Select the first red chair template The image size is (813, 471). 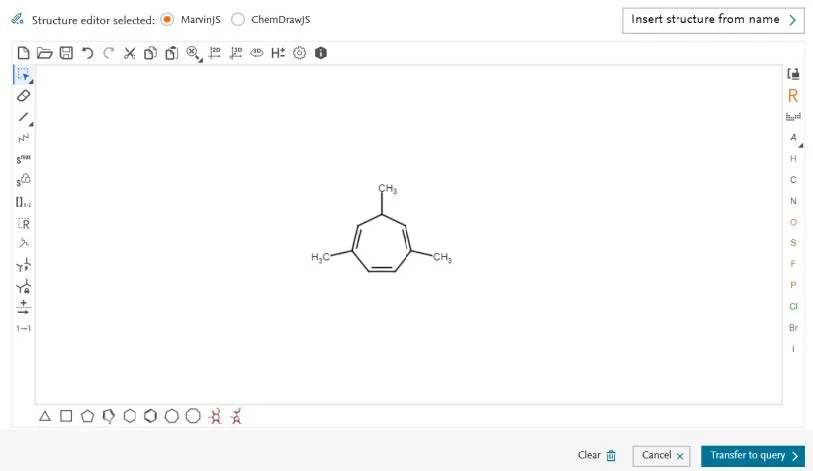215,416
